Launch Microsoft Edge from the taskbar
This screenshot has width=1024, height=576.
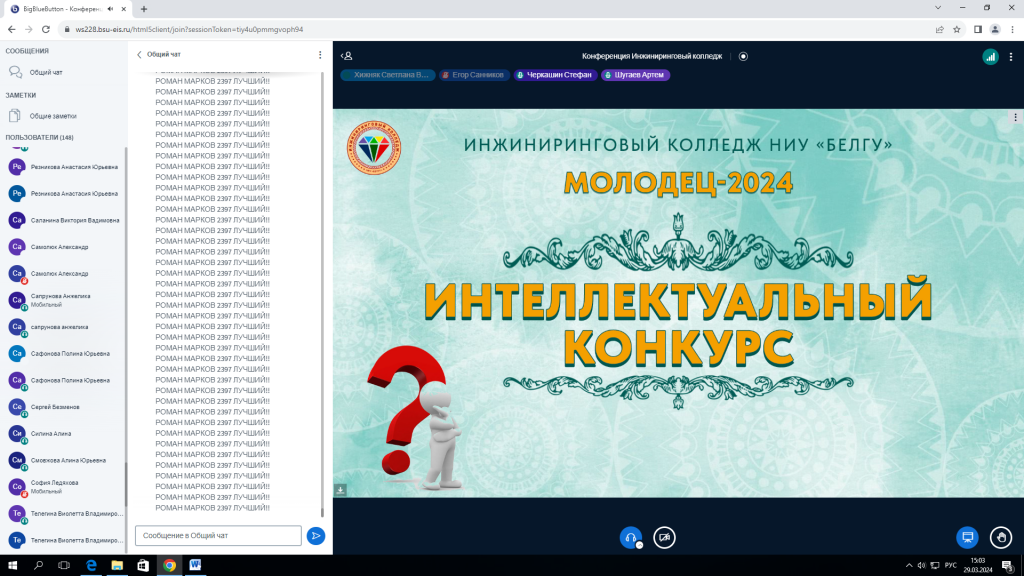tap(91, 566)
